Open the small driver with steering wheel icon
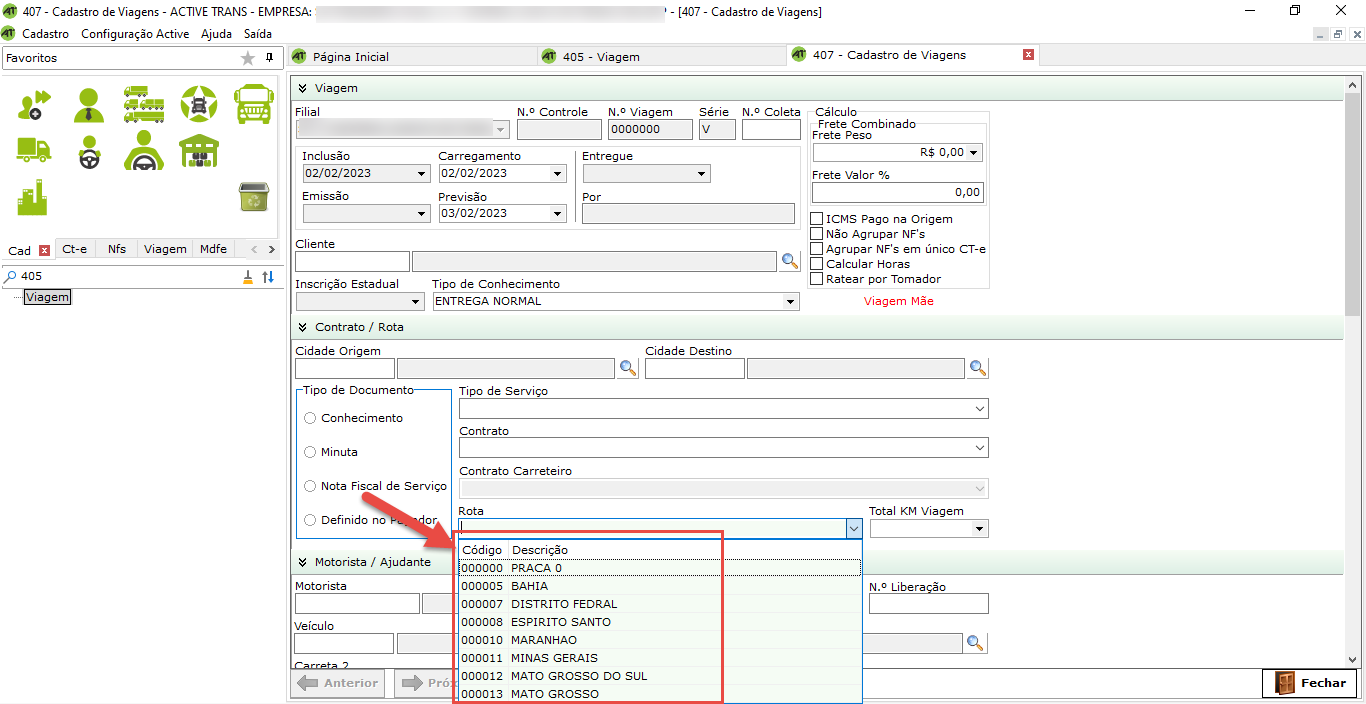 point(89,152)
